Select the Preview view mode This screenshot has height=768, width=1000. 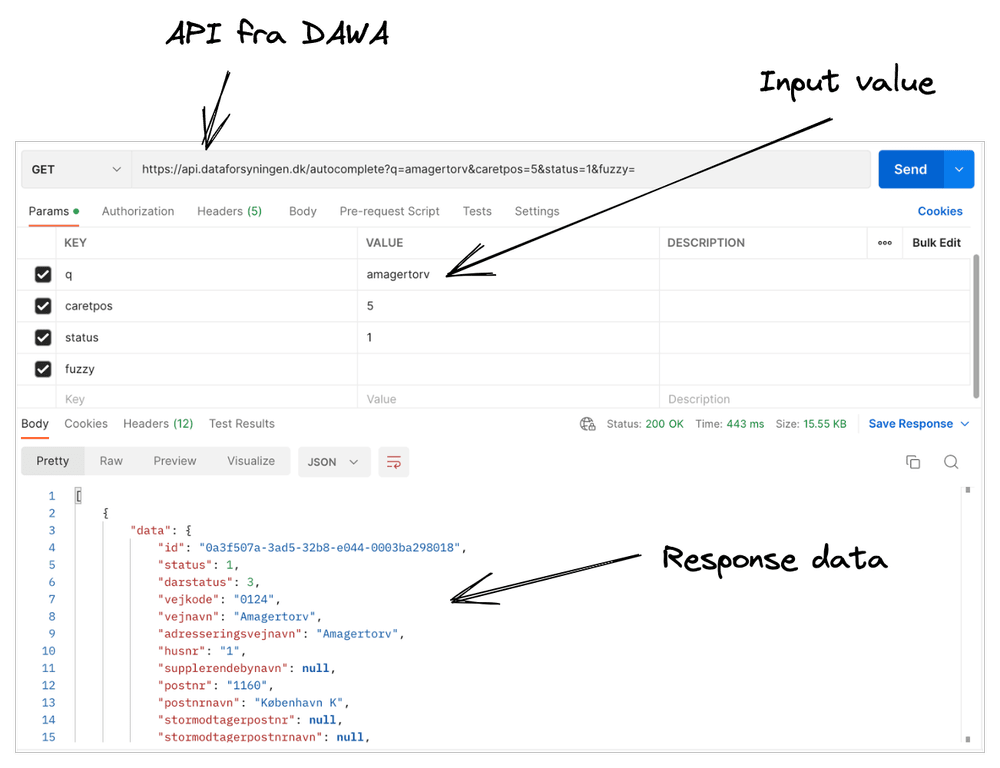click(175, 461)
